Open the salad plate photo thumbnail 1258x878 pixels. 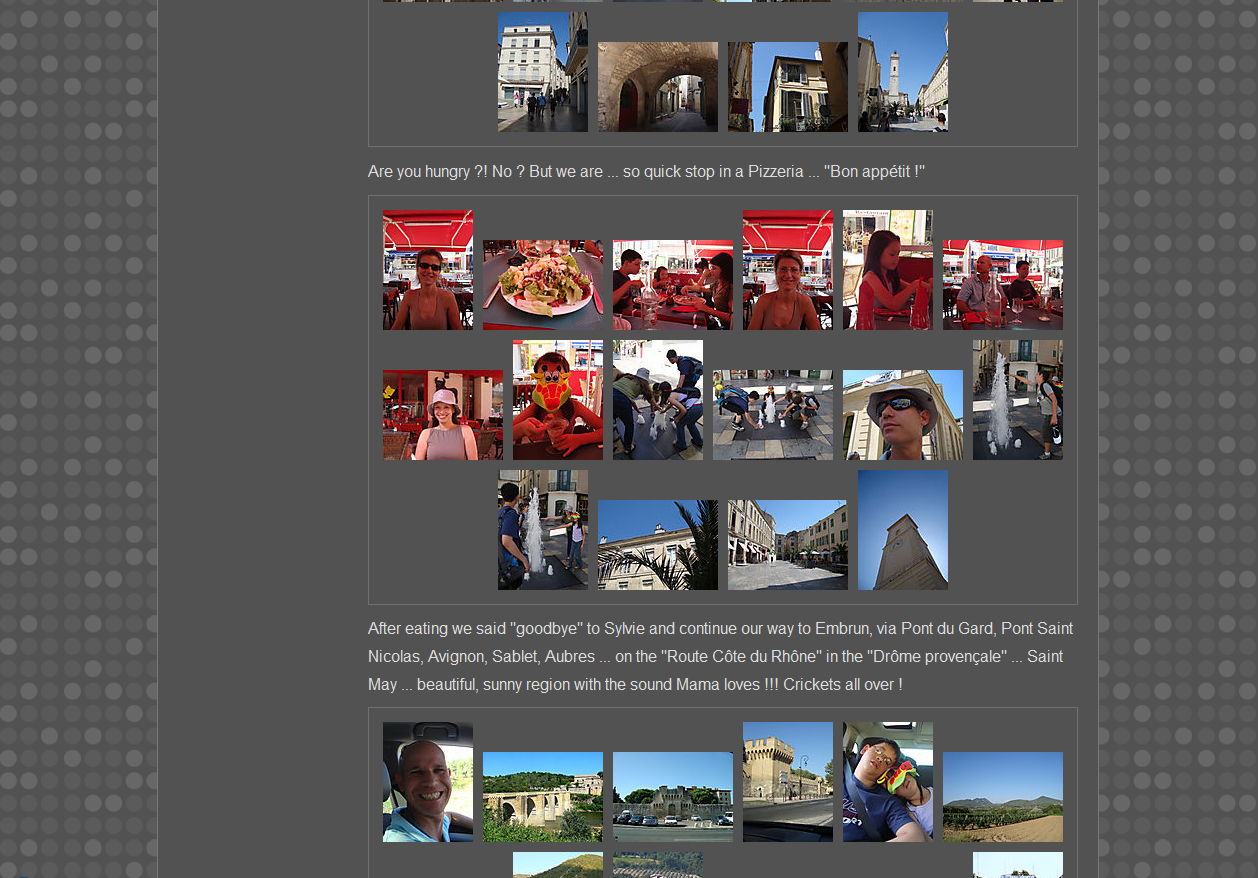point(542,285)
